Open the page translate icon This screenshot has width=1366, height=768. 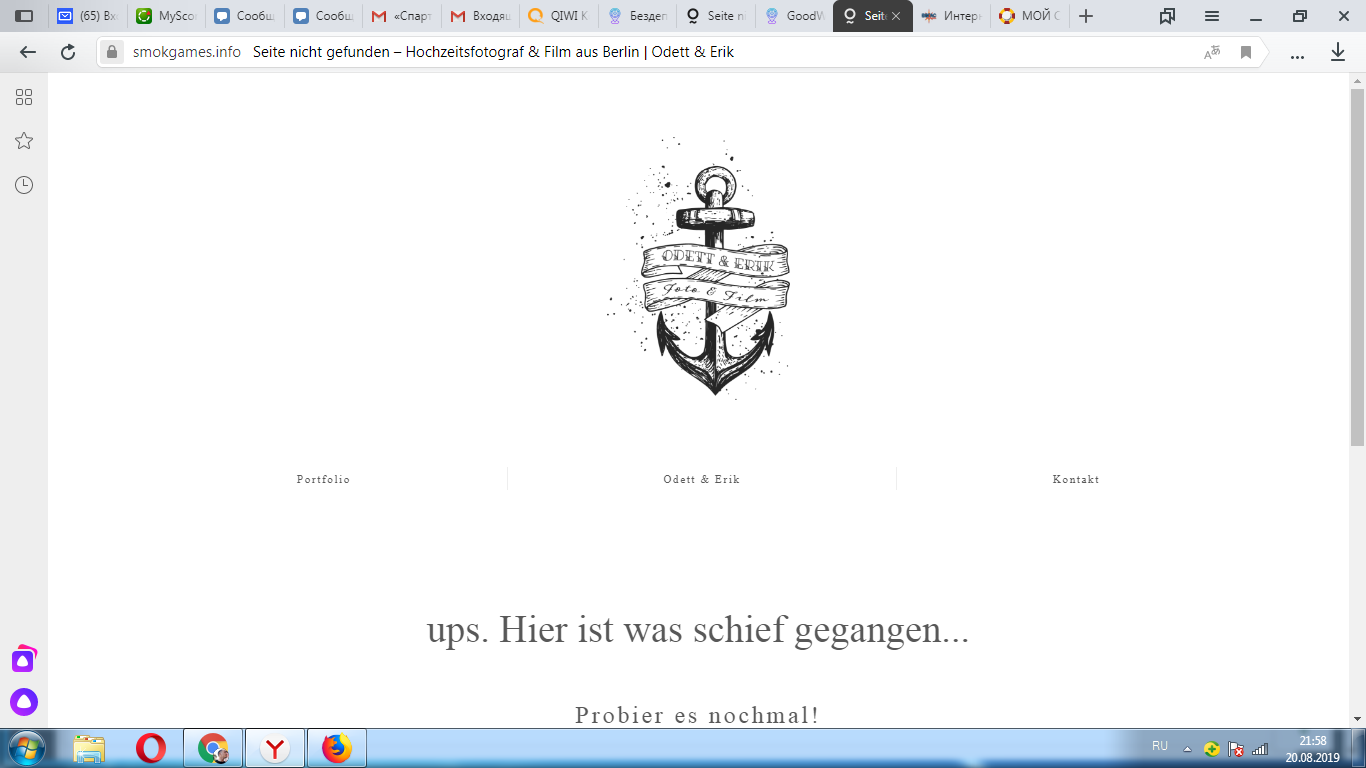point(1212,52)
